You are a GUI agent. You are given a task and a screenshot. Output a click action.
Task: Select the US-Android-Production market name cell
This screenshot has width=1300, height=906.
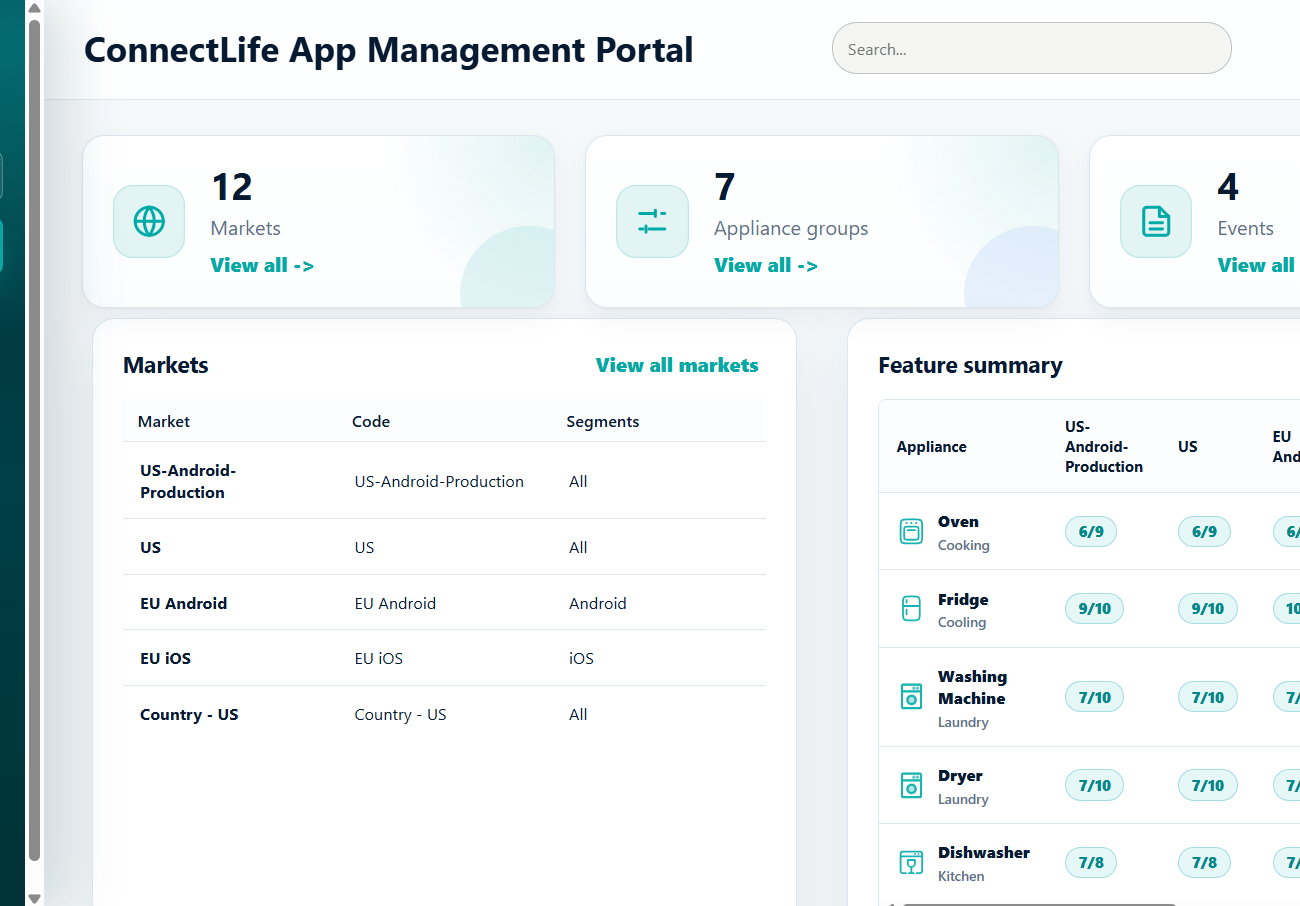[188, 481]
